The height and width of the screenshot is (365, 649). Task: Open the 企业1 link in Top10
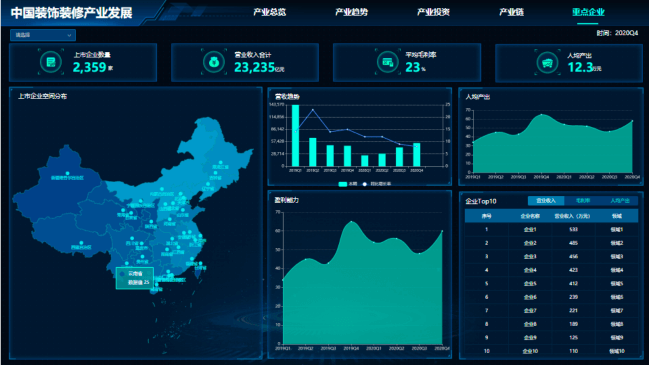530,229
